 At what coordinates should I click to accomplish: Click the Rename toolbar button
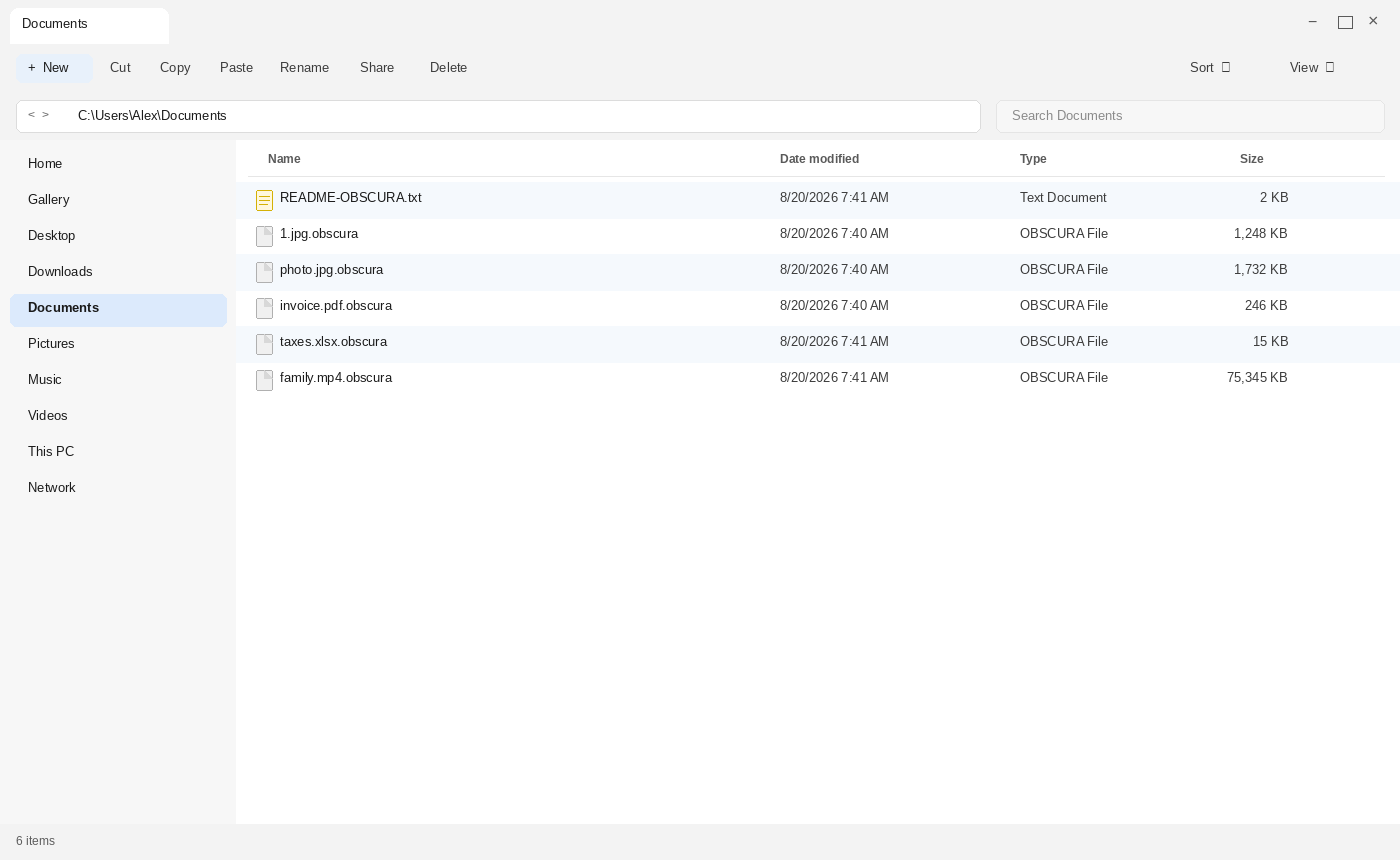[x=304, y=68]
